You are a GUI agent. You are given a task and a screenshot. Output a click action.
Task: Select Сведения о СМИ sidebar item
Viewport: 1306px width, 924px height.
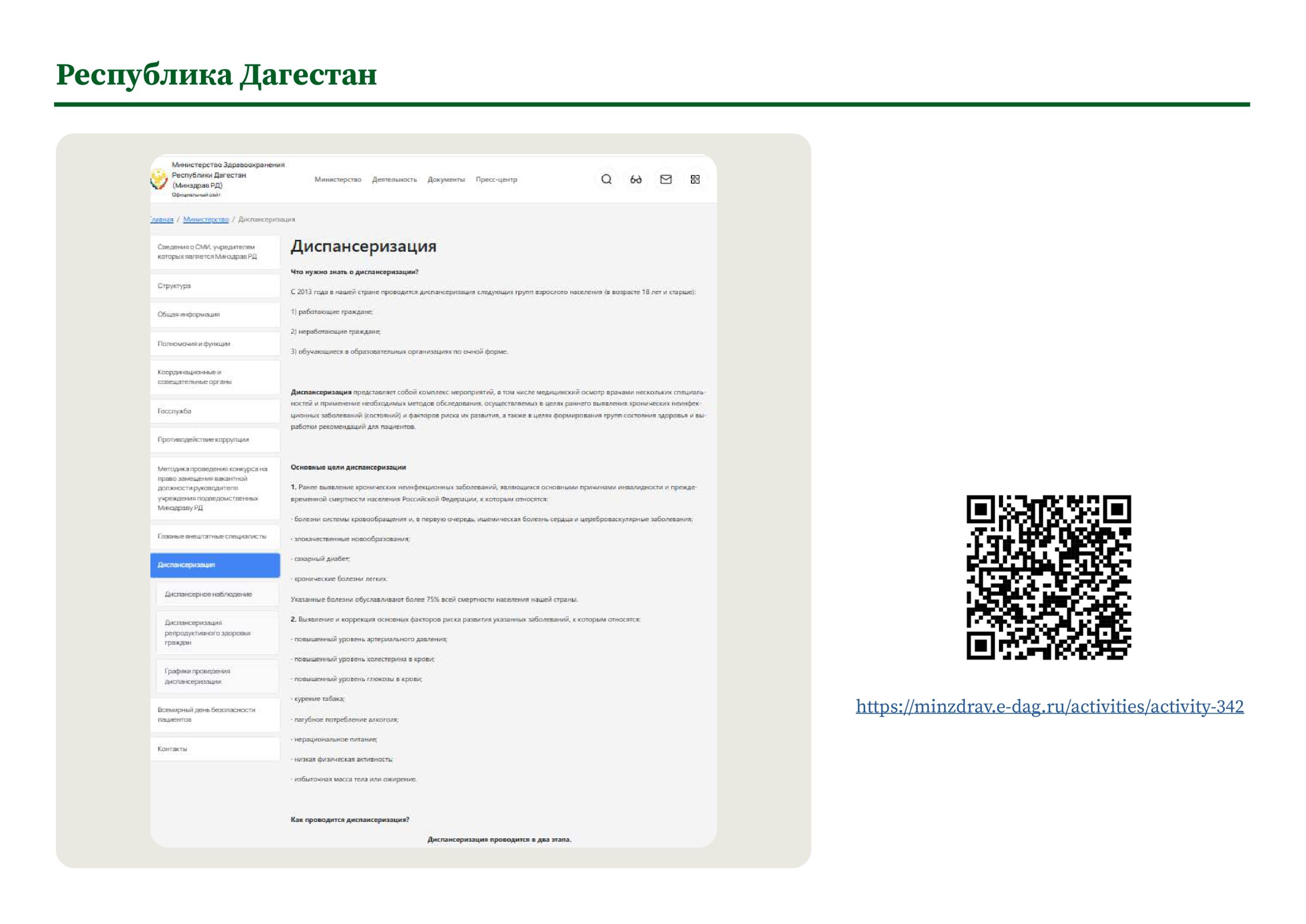click(215, 252)
